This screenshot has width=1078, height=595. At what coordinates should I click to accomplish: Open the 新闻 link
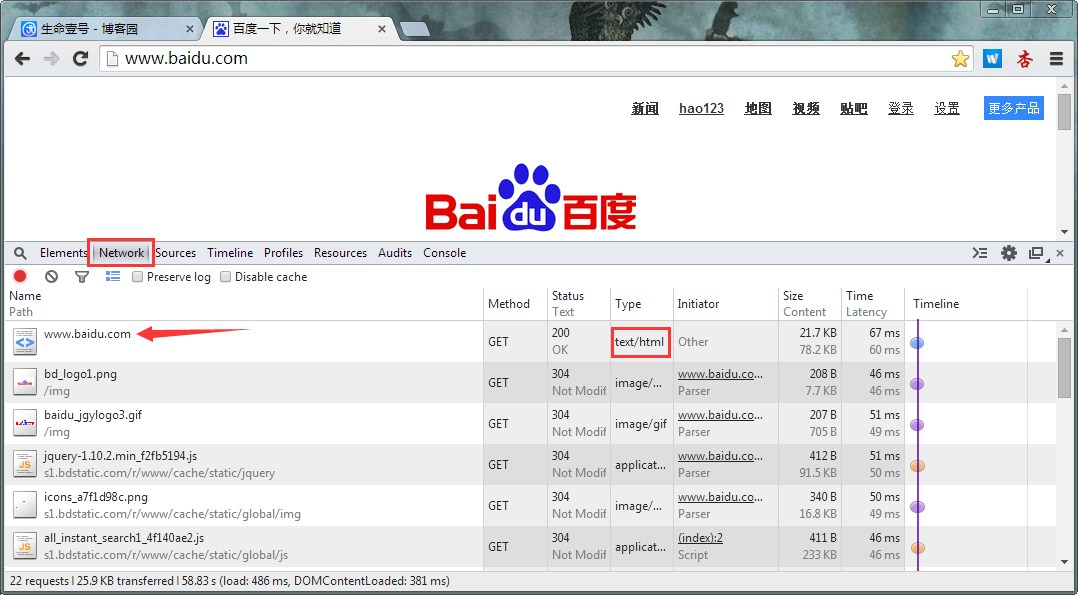click(645, 108)
